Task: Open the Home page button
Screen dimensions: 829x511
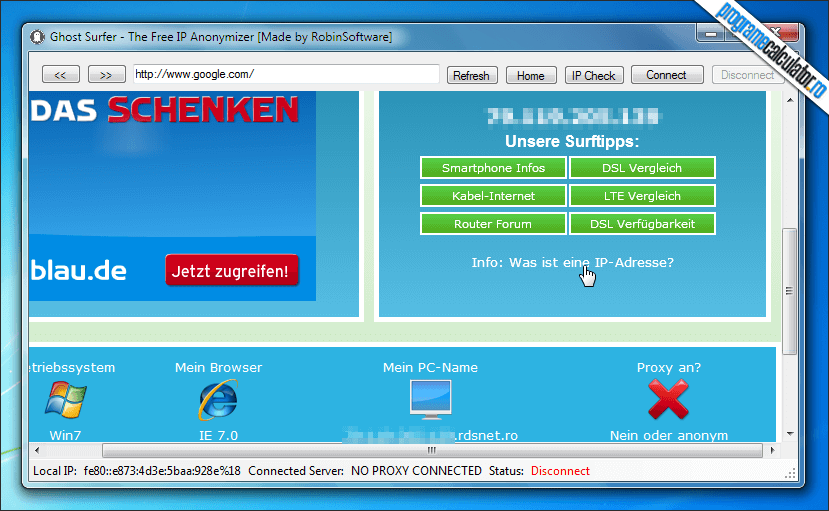Action: pos(531,75)
